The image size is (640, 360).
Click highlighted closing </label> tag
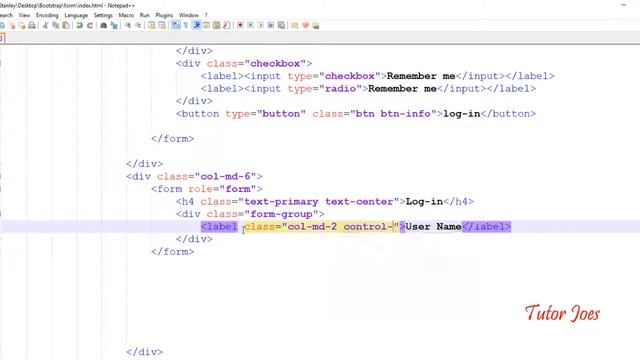pyautogui.click(x=487, y=227)
